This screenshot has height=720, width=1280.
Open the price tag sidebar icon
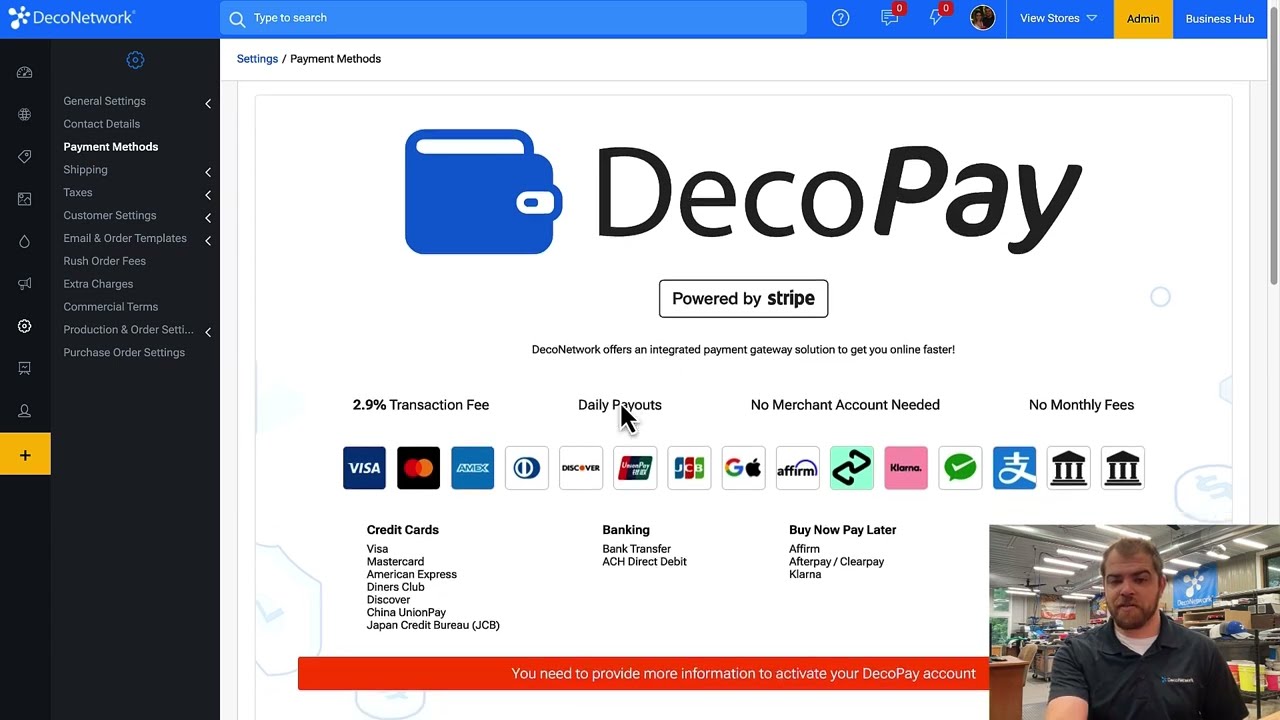pyautogui.click(x=25, y=157)
